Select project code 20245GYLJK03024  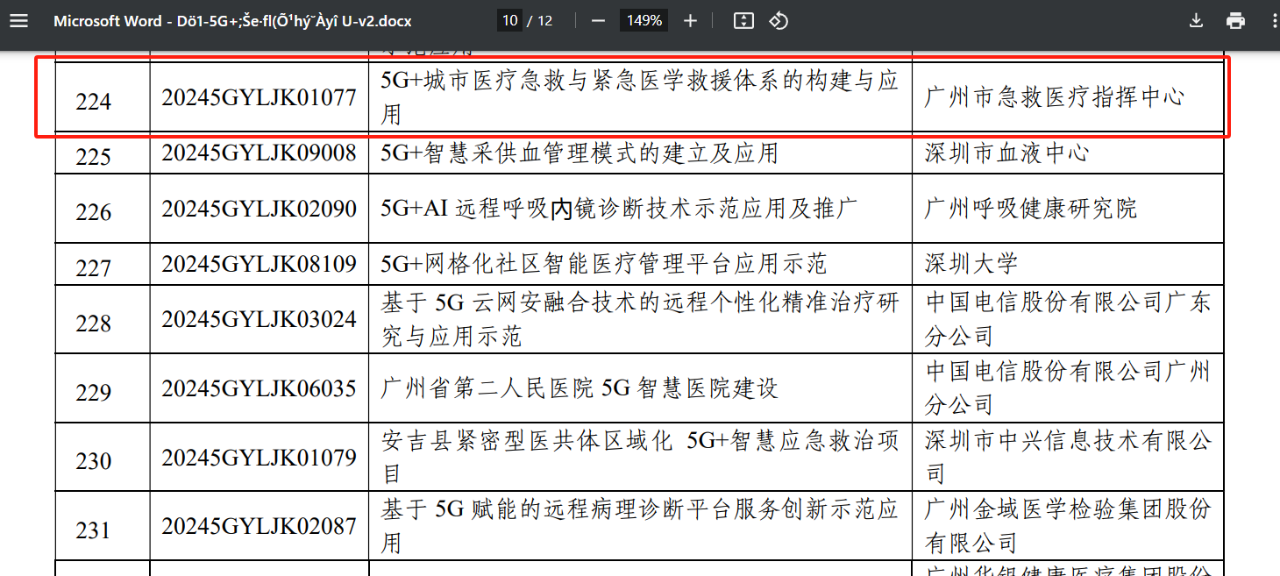259,320
